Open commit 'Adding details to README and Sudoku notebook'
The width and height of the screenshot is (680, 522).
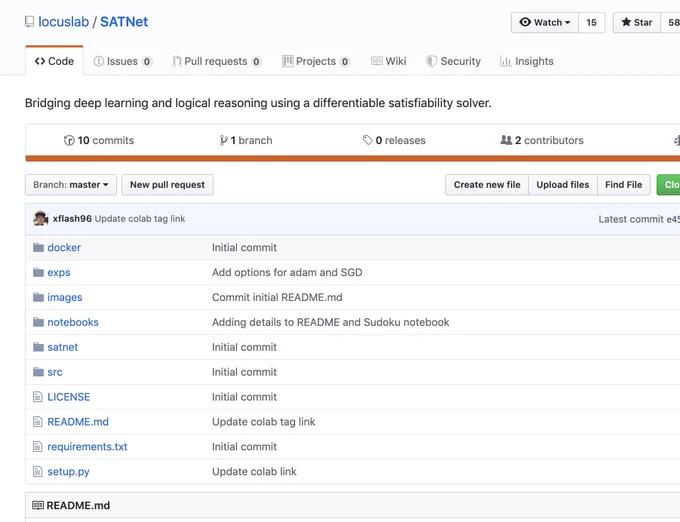[330, 322]
